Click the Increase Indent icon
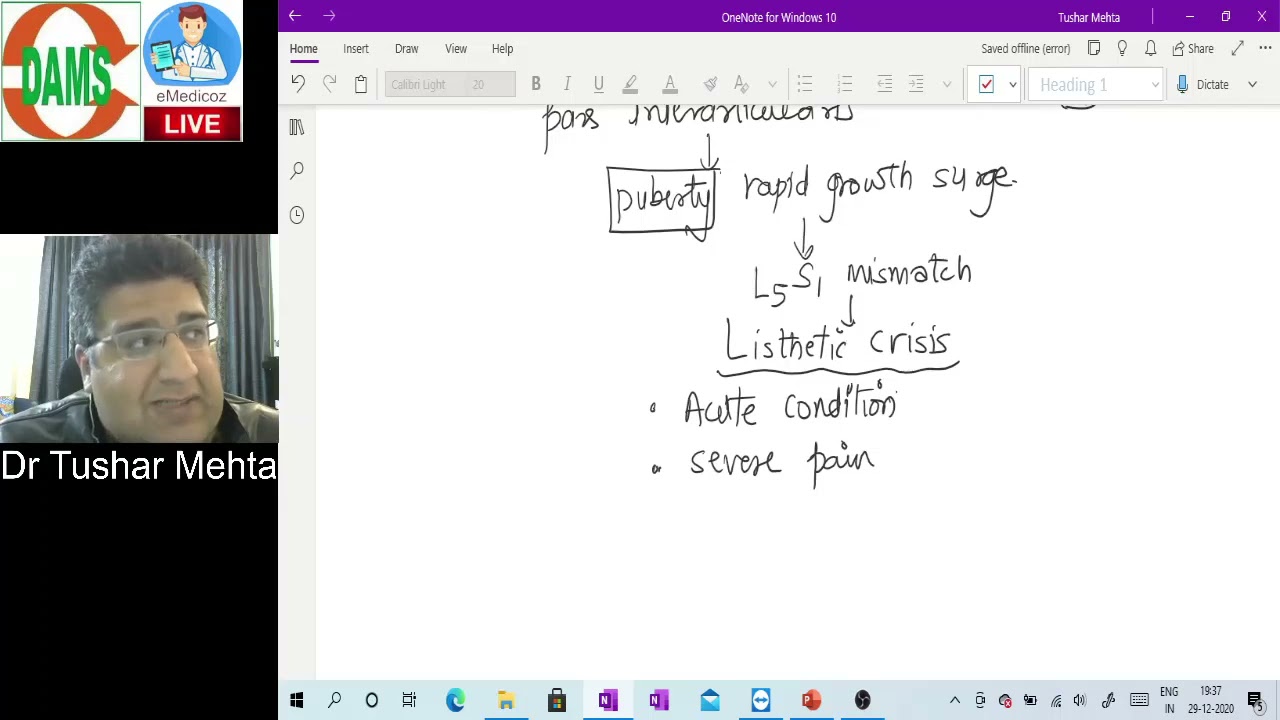 pyautogui.click(x=916, y=84)
